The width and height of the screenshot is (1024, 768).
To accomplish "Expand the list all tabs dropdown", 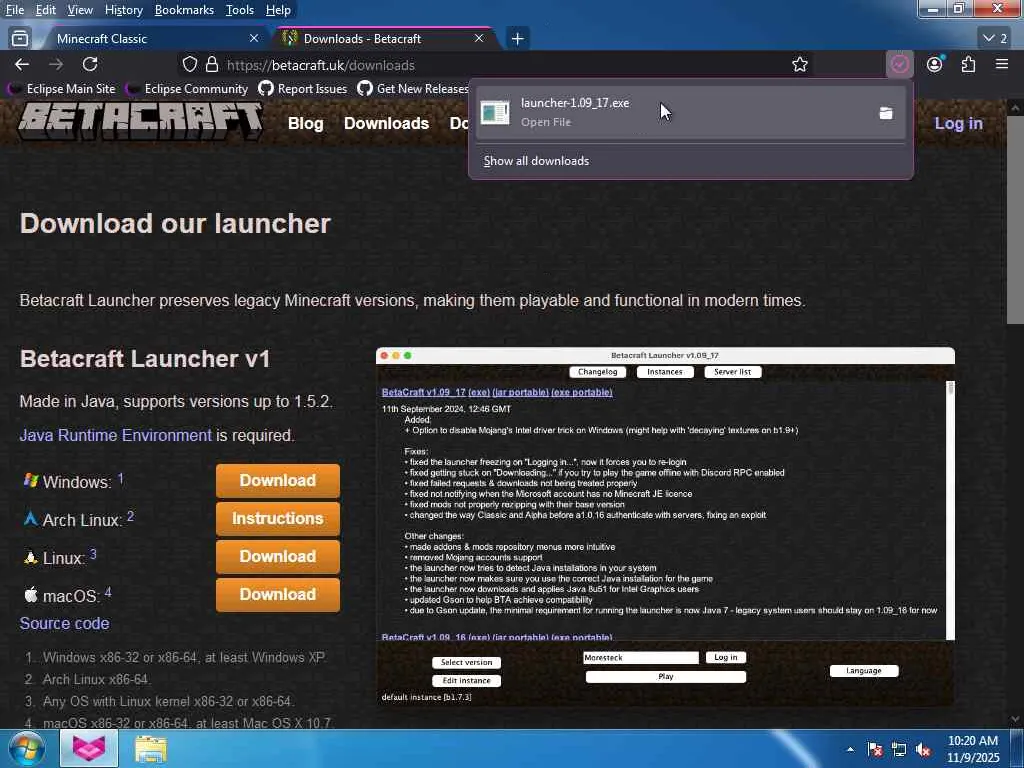I will [996, 39].
